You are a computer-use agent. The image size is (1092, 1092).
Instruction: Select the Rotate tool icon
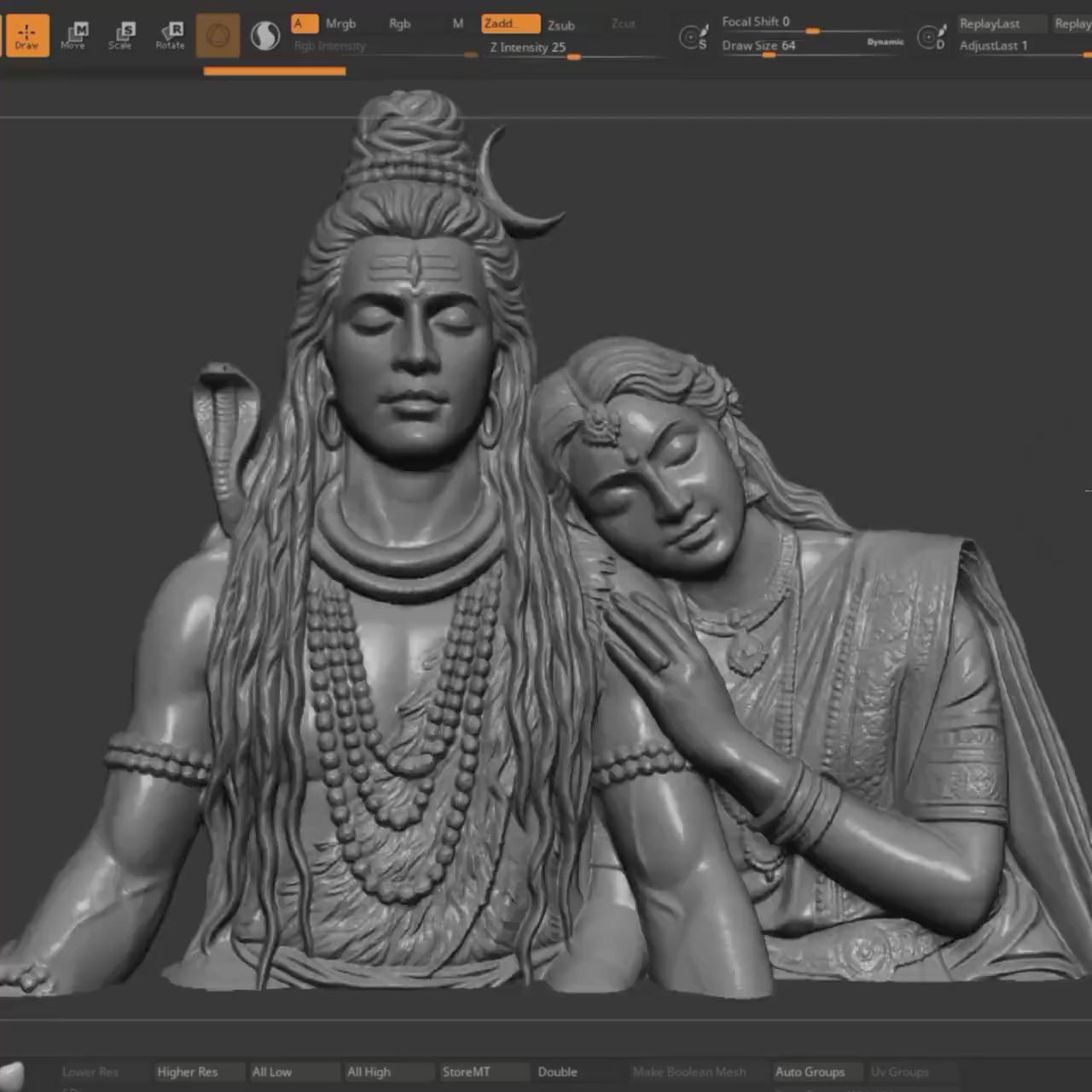tap(170, 35)
